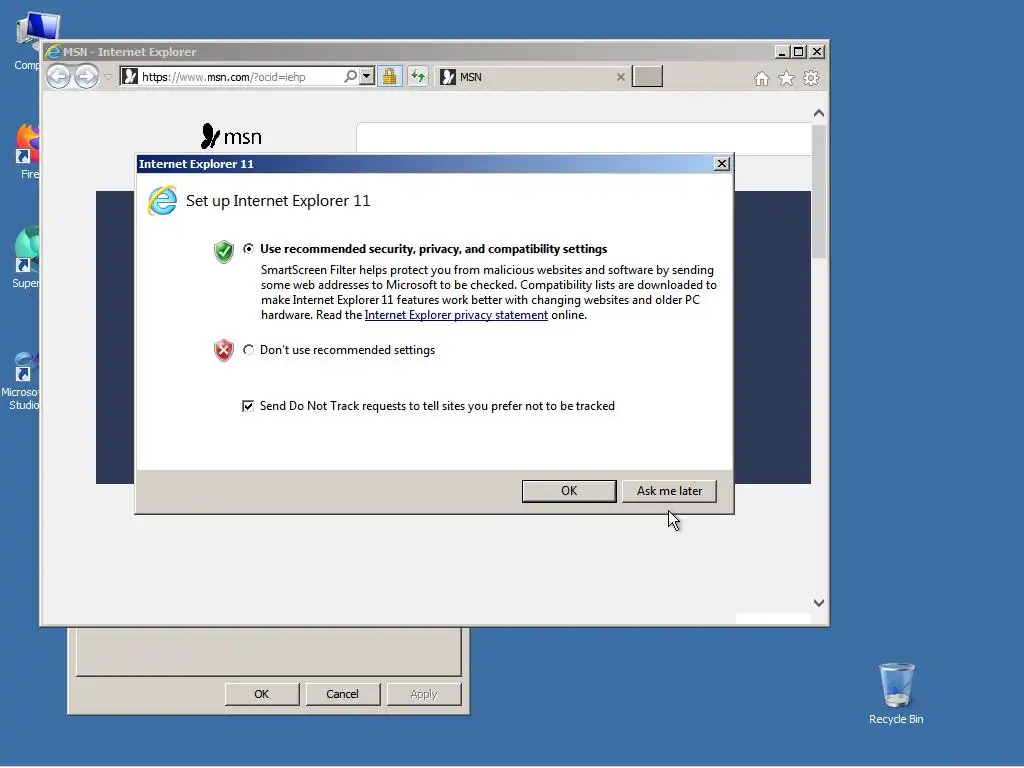Click the security lock icon
The width and height of the screenshot is (1024, 768).
click(x=390, y=76)
